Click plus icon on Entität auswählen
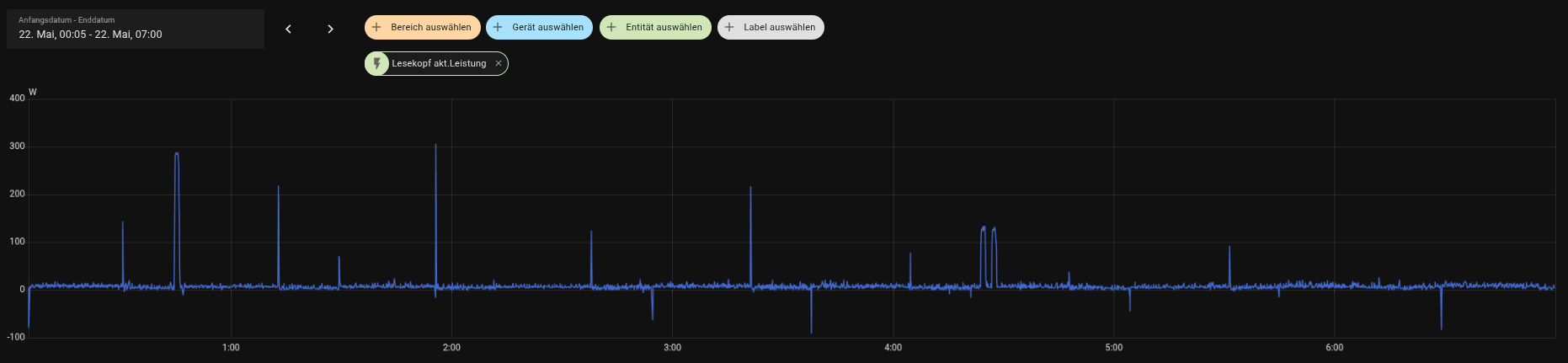This screenshot has width=1568, height=363. tap(611, 27)
